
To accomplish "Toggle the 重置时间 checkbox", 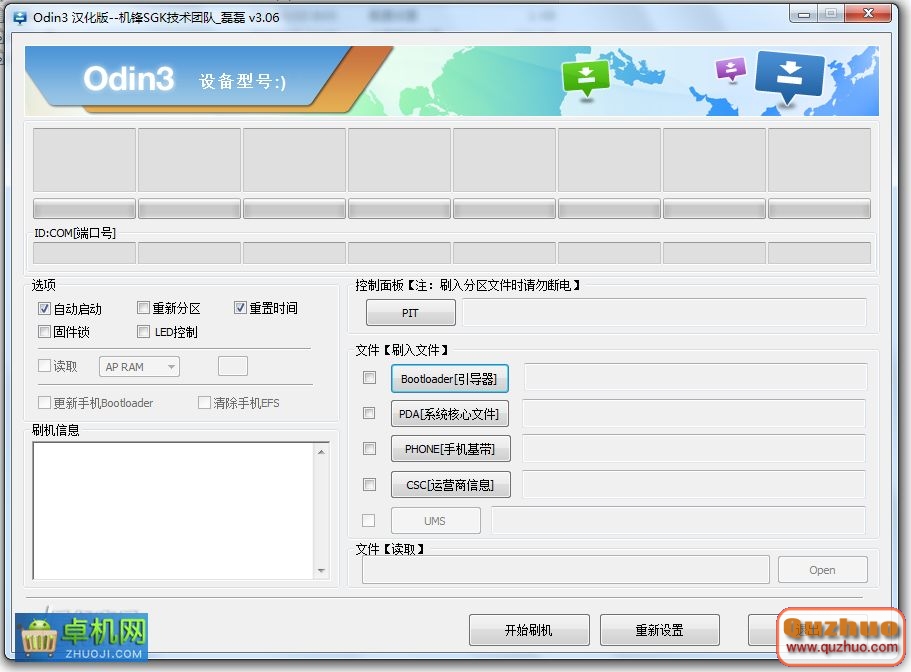I will click(240, 308).
